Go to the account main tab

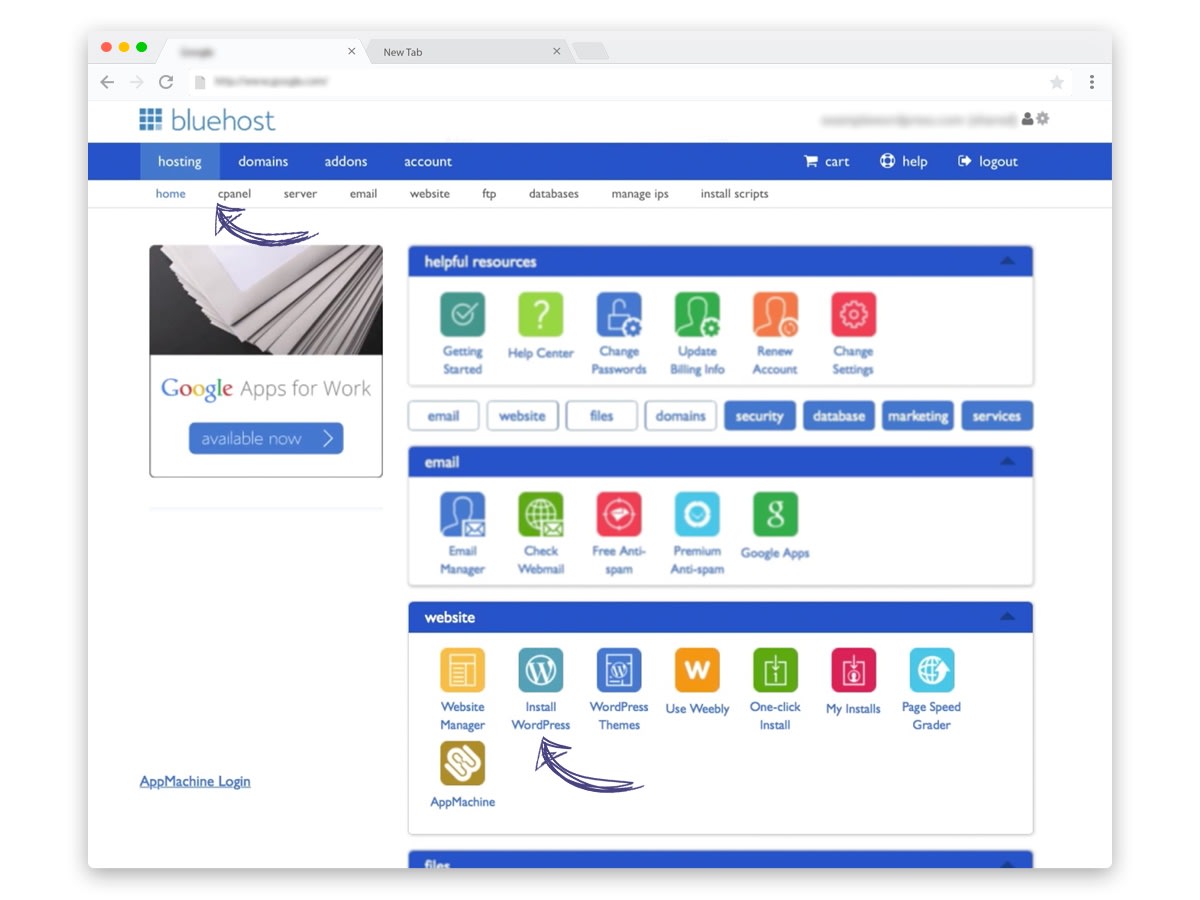(x=428, y=161)
